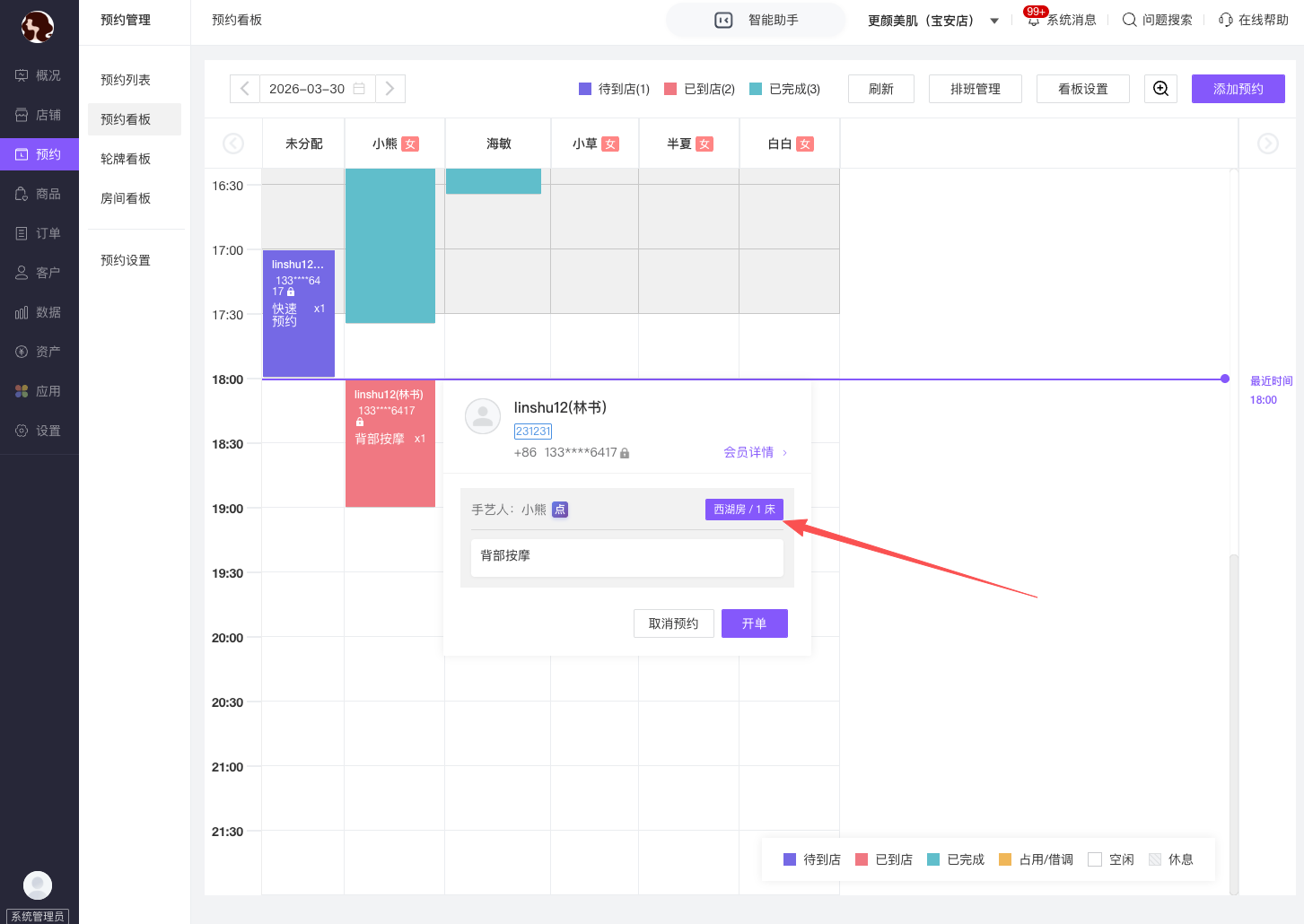
Task: Go to previous day arrow
Action: click(x=245, y=89)
